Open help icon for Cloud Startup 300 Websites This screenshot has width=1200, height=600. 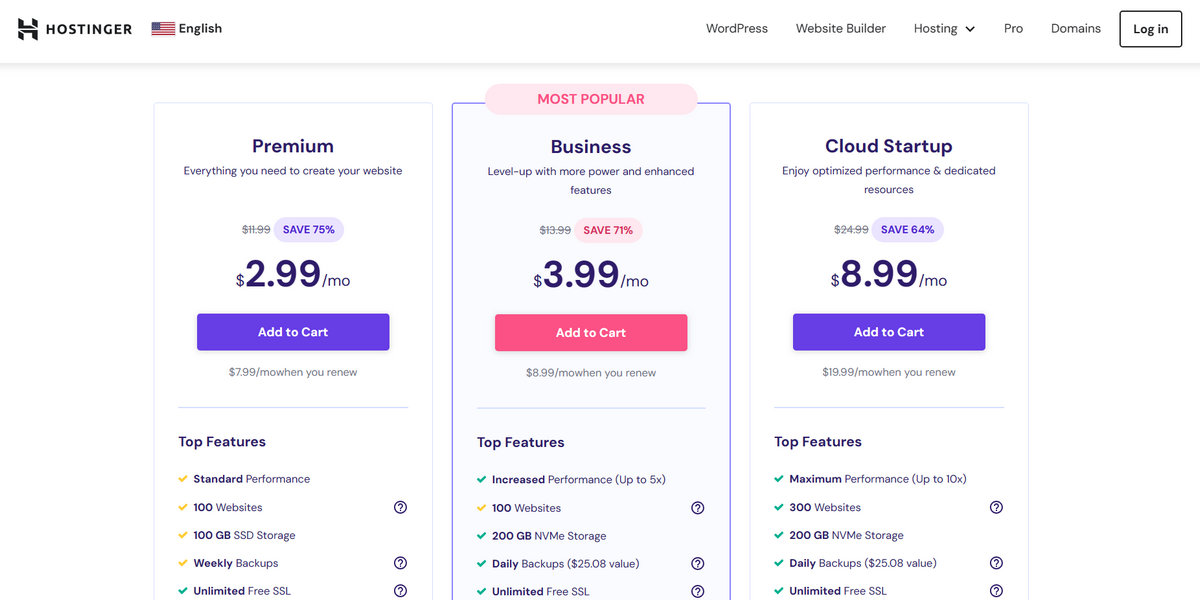click(996, 507)
